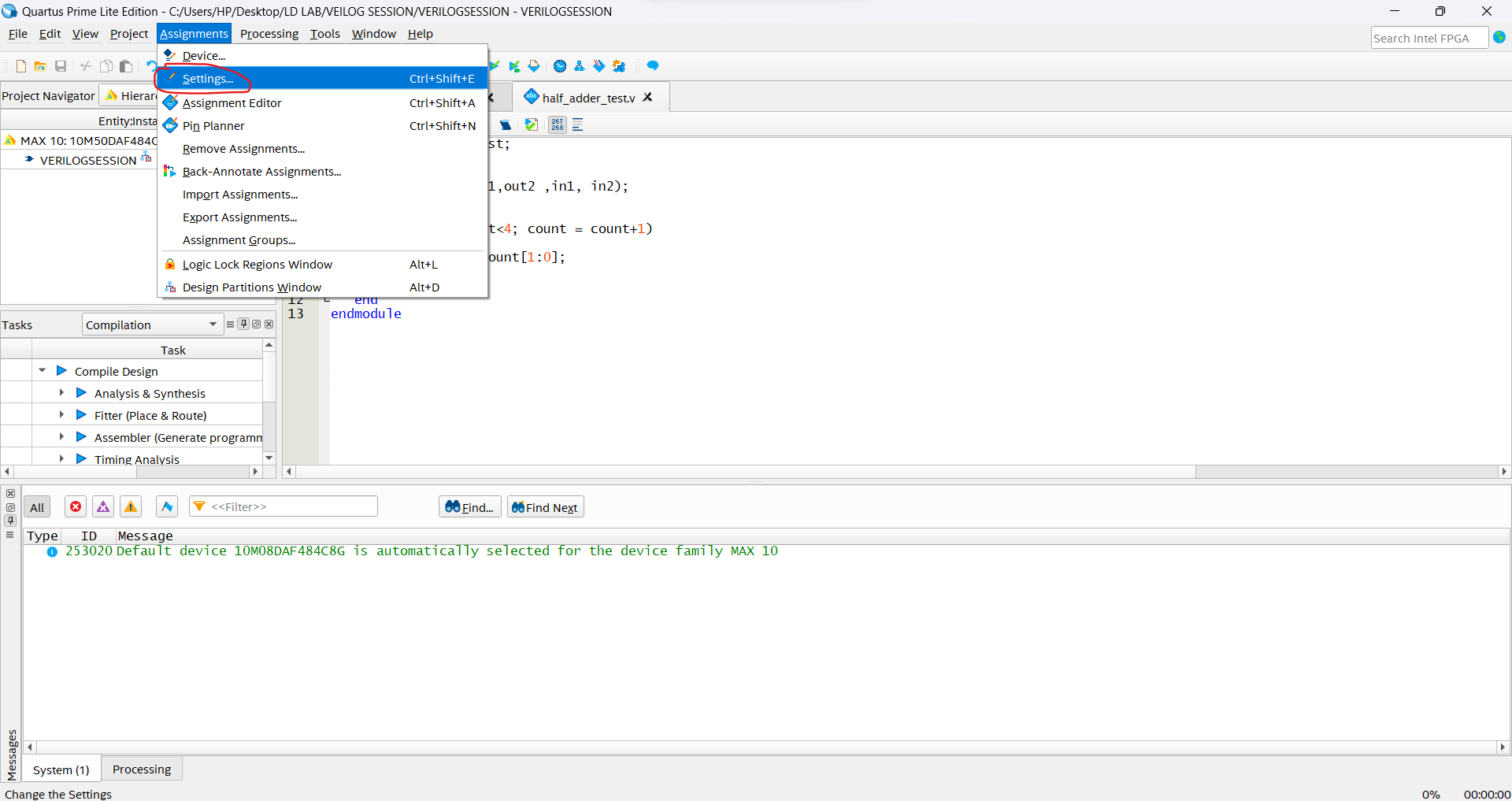This screenshot has width=1512, height=801.
Task: Click the blue download-arrow toolbar icon
Action: pyautogui.click(x=534, y=66)
